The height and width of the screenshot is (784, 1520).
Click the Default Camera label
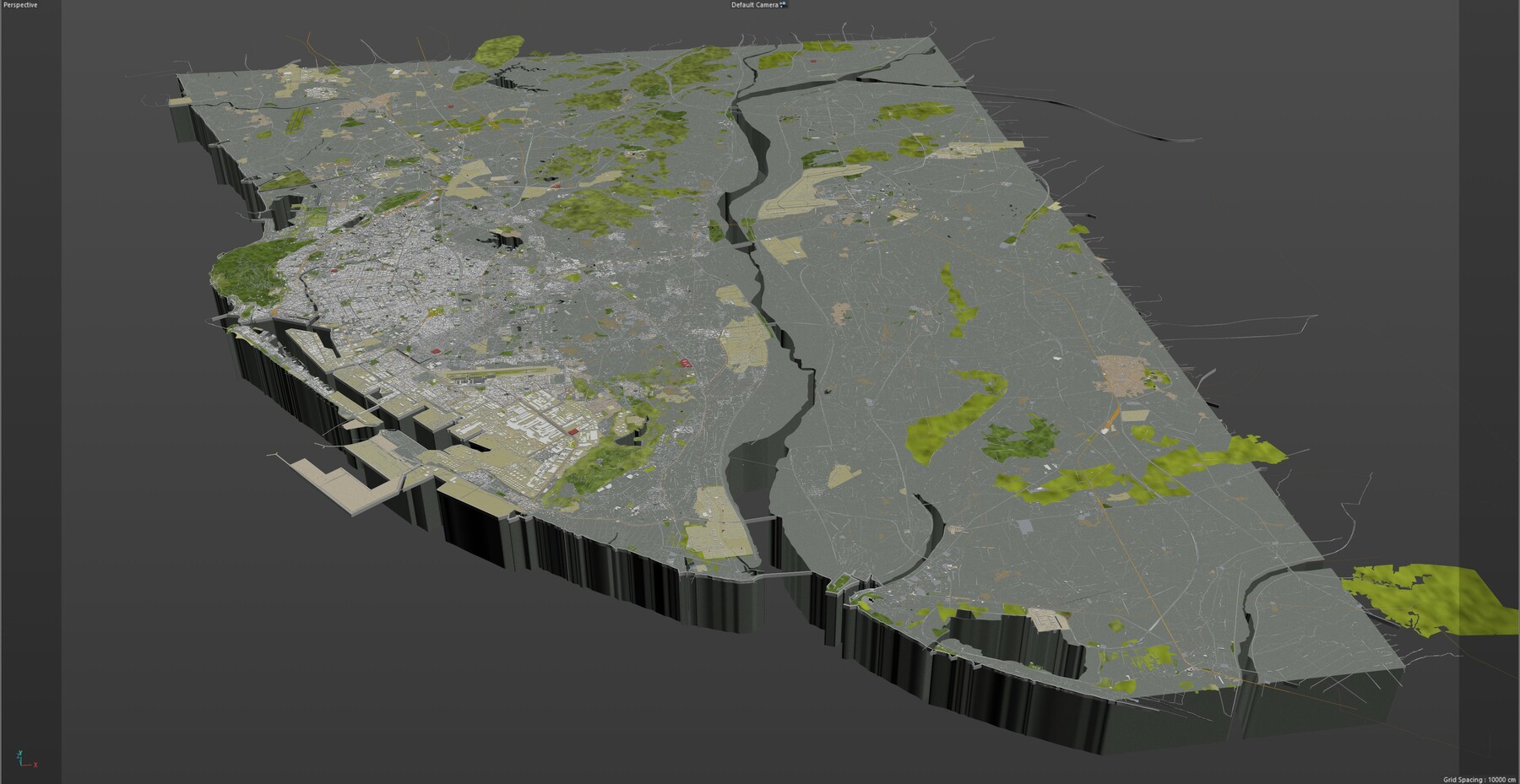(x=754, y=5)
